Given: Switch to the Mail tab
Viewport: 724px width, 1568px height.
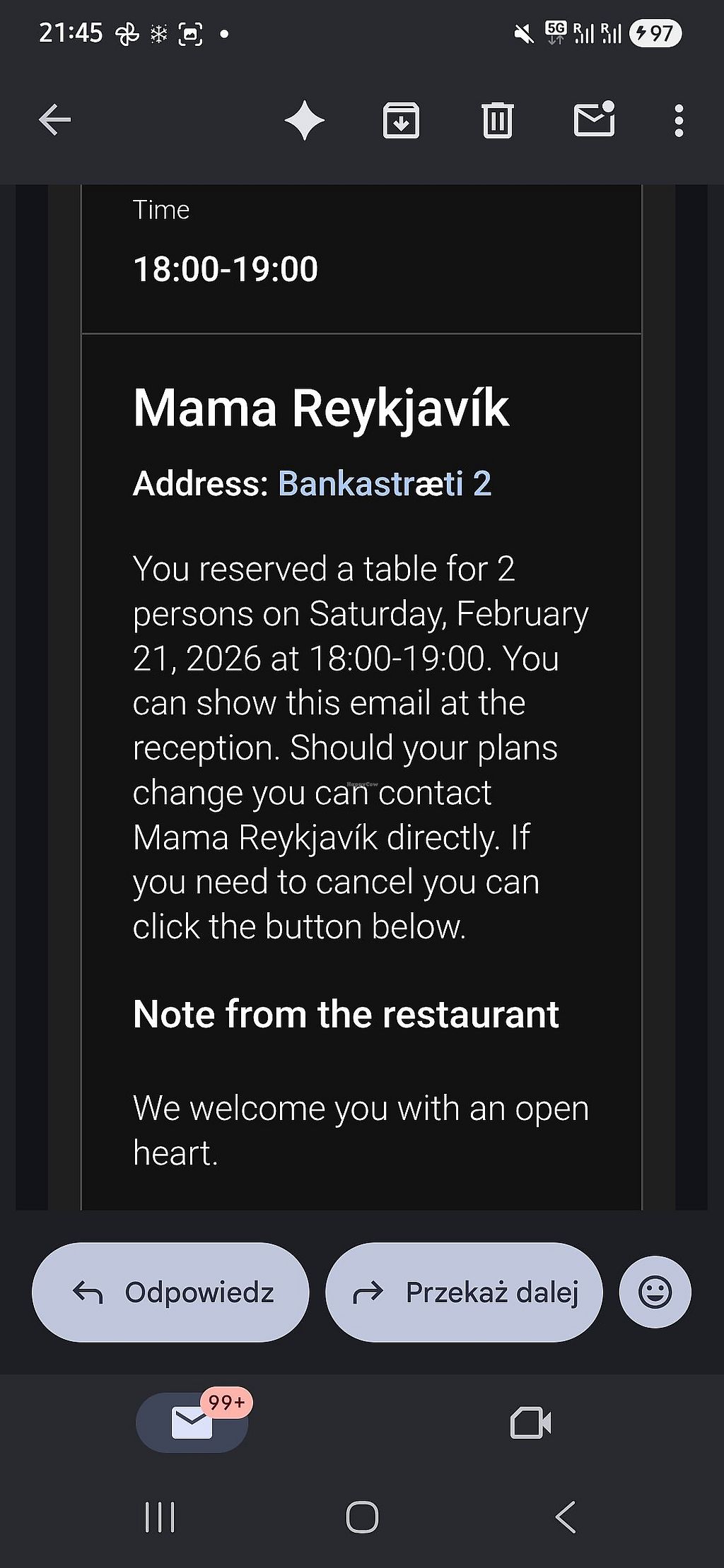Looking at the screenshot, I should (192, 1422).
